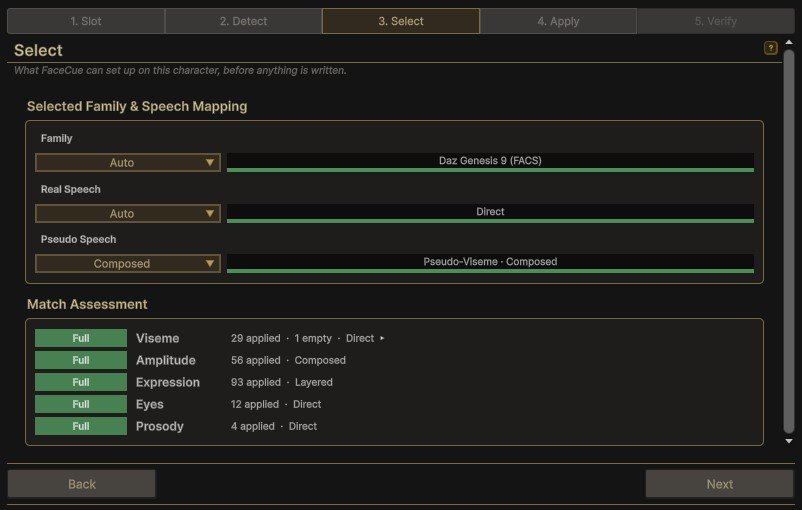Image resolution: width=802 pixels, height=510 pixels.
Task: Click the Full badge for Amplitude
Action: (x=81, y=360)
